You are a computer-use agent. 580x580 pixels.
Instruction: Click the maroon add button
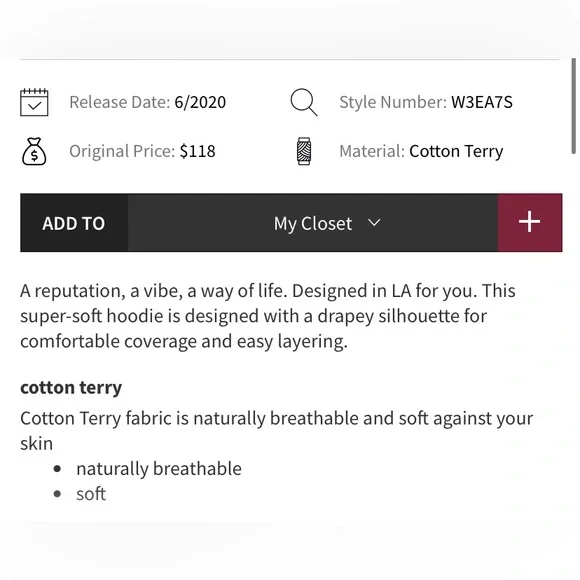530,223
